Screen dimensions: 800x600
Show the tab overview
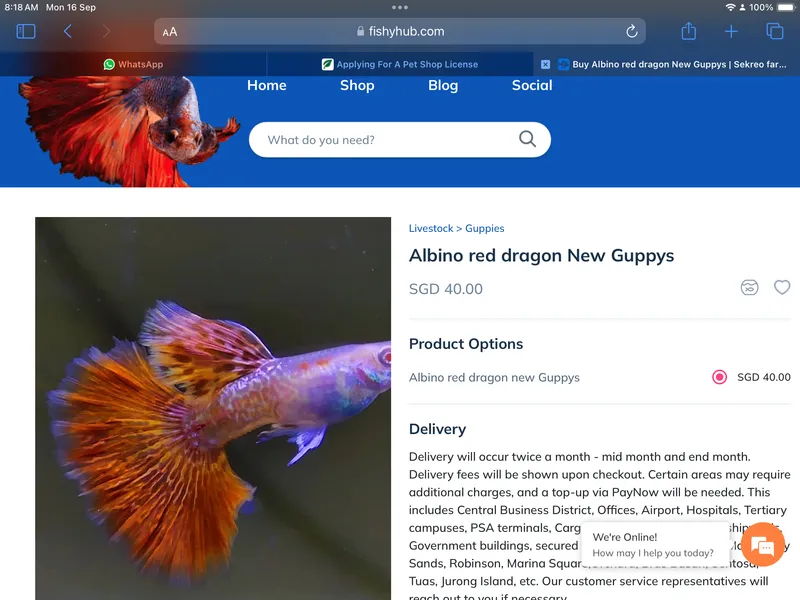[774, 32]
